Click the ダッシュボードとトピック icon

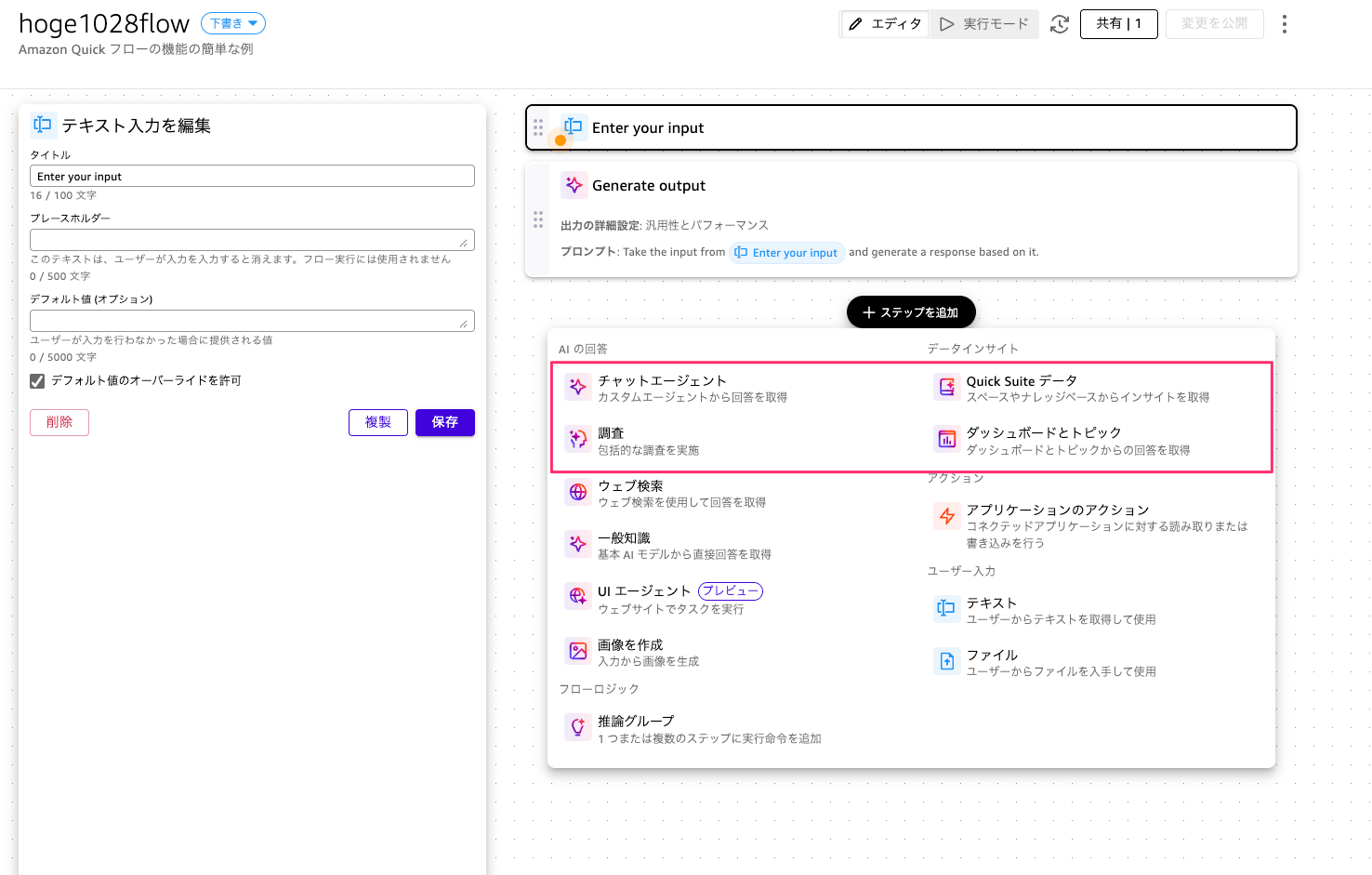point(946,438)
